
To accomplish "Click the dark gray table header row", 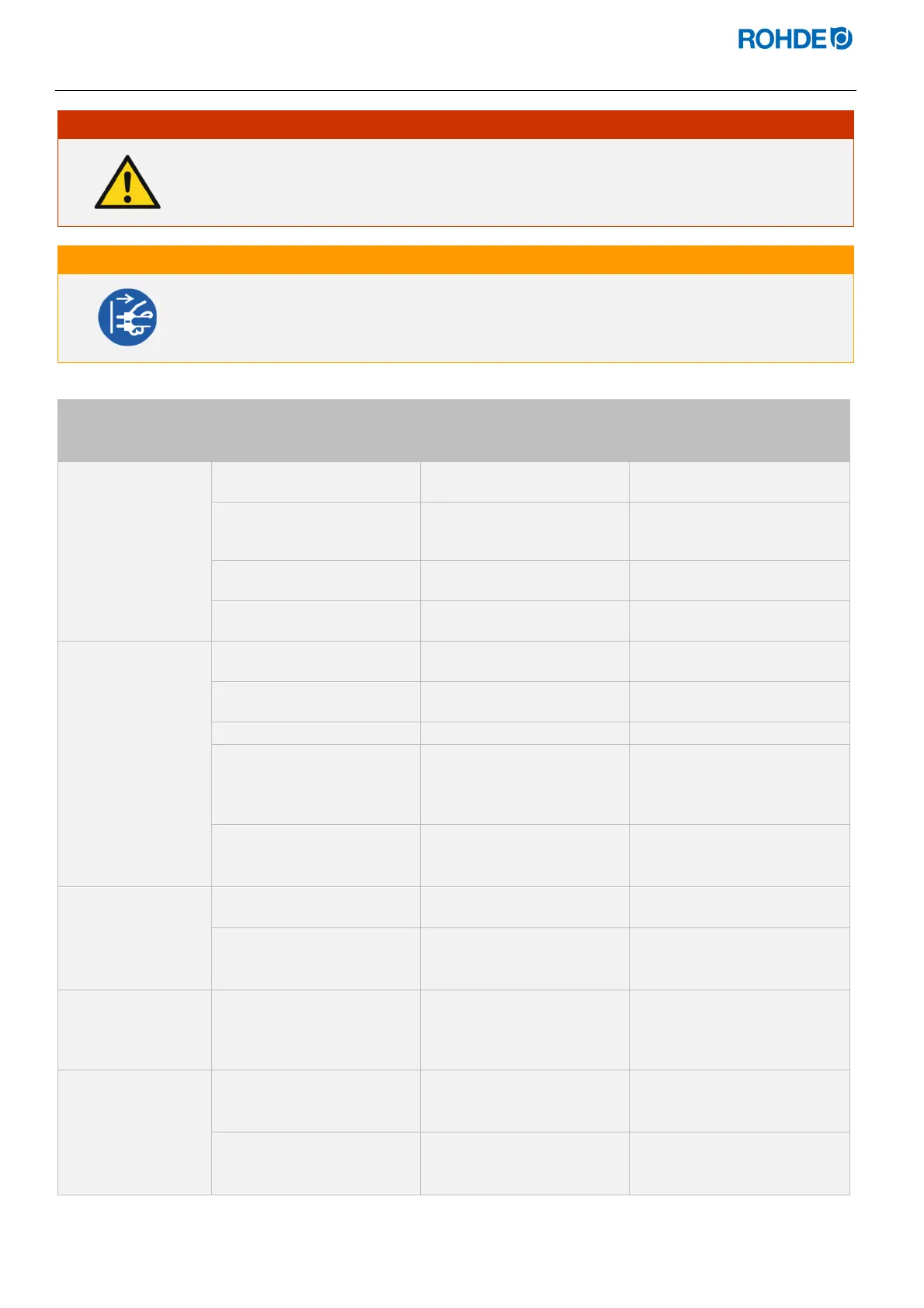I will [453, 430].
